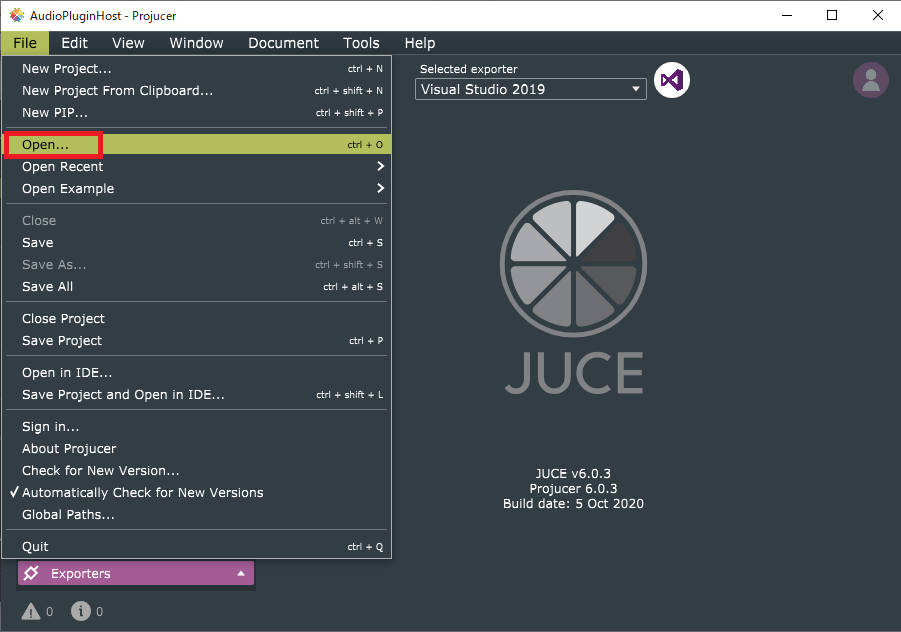Screen dimensions: 901x632
Task: Open the Help menu
Action: tap(419, 43)
